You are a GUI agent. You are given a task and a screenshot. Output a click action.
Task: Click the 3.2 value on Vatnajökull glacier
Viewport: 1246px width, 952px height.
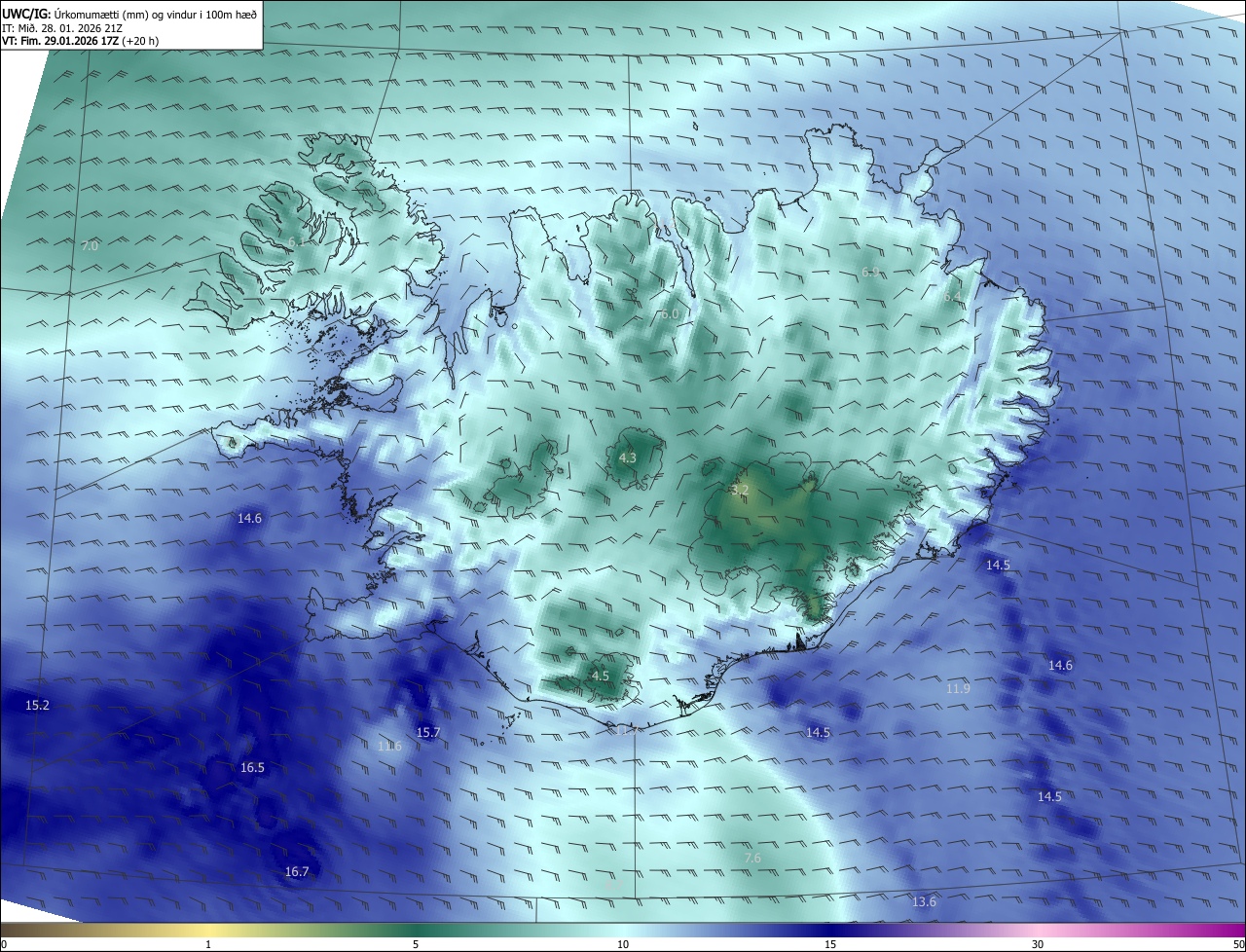pos(739,490)
